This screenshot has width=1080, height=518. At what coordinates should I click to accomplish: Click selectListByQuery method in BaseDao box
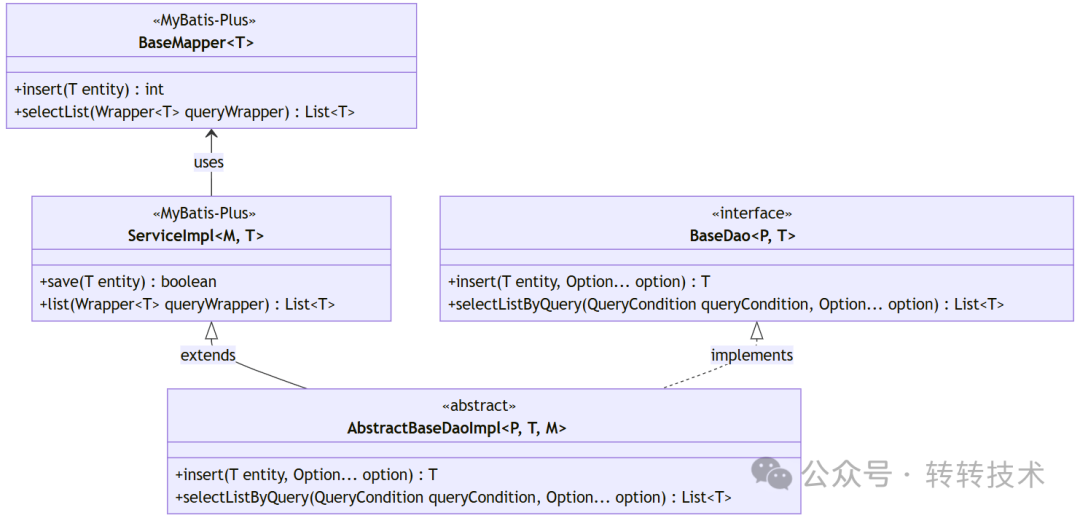[726, 304]
